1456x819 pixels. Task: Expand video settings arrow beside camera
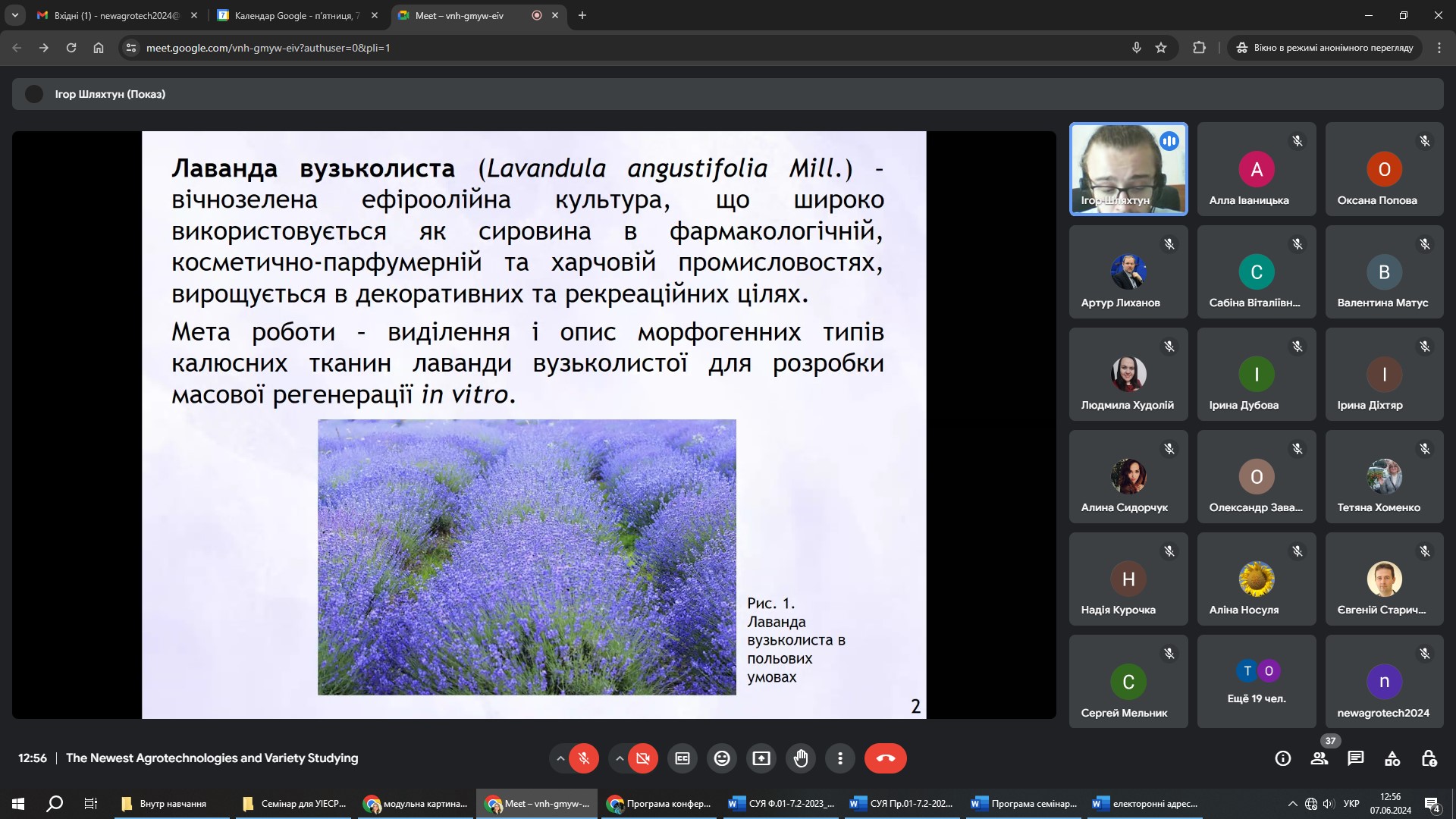tap(620, 758)
